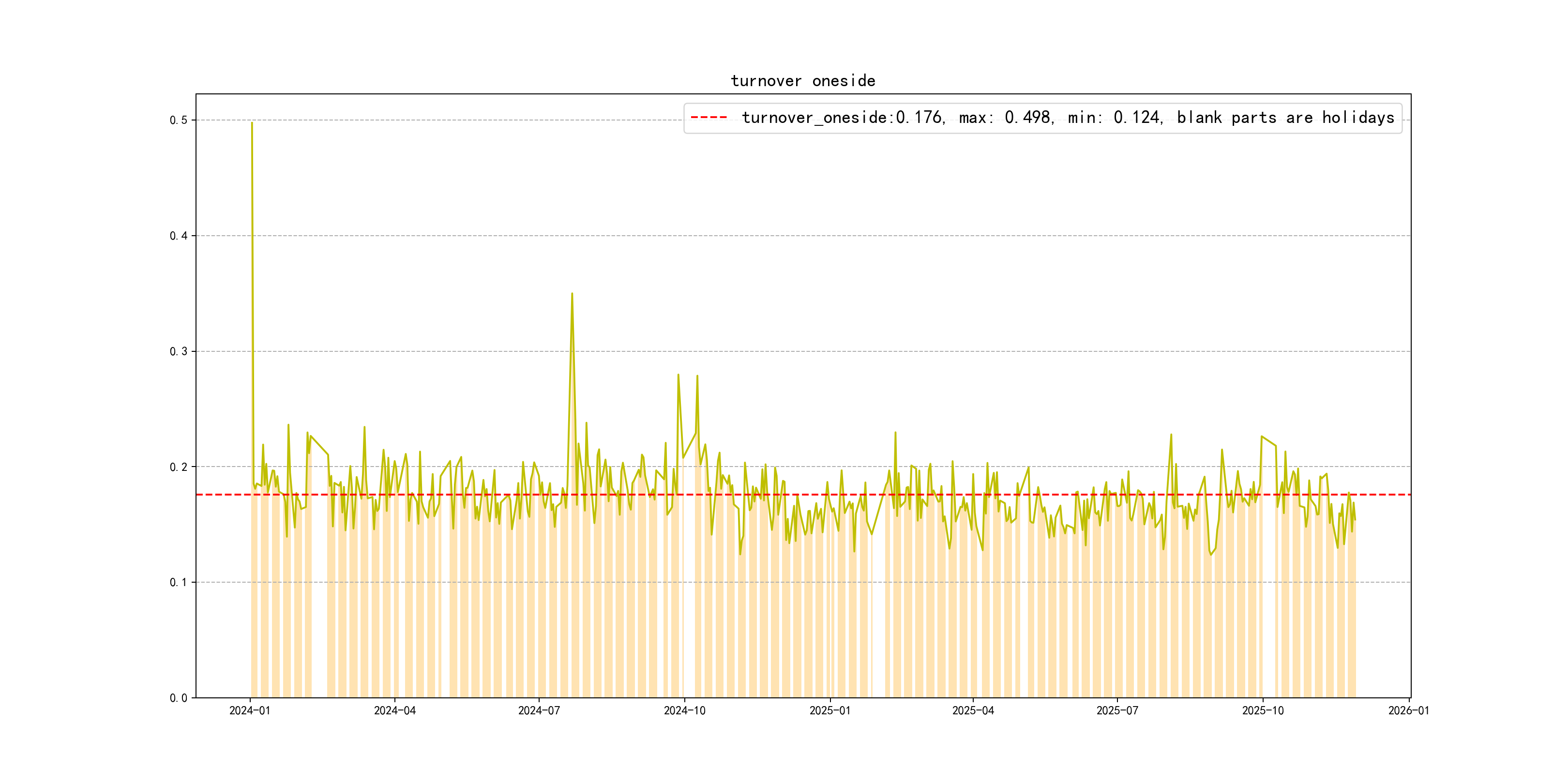Image resolution: width=1568 pixels, height=784 pixels.
Task: Select the 2025-04 x-axis date label
Action: coord(973,710)
